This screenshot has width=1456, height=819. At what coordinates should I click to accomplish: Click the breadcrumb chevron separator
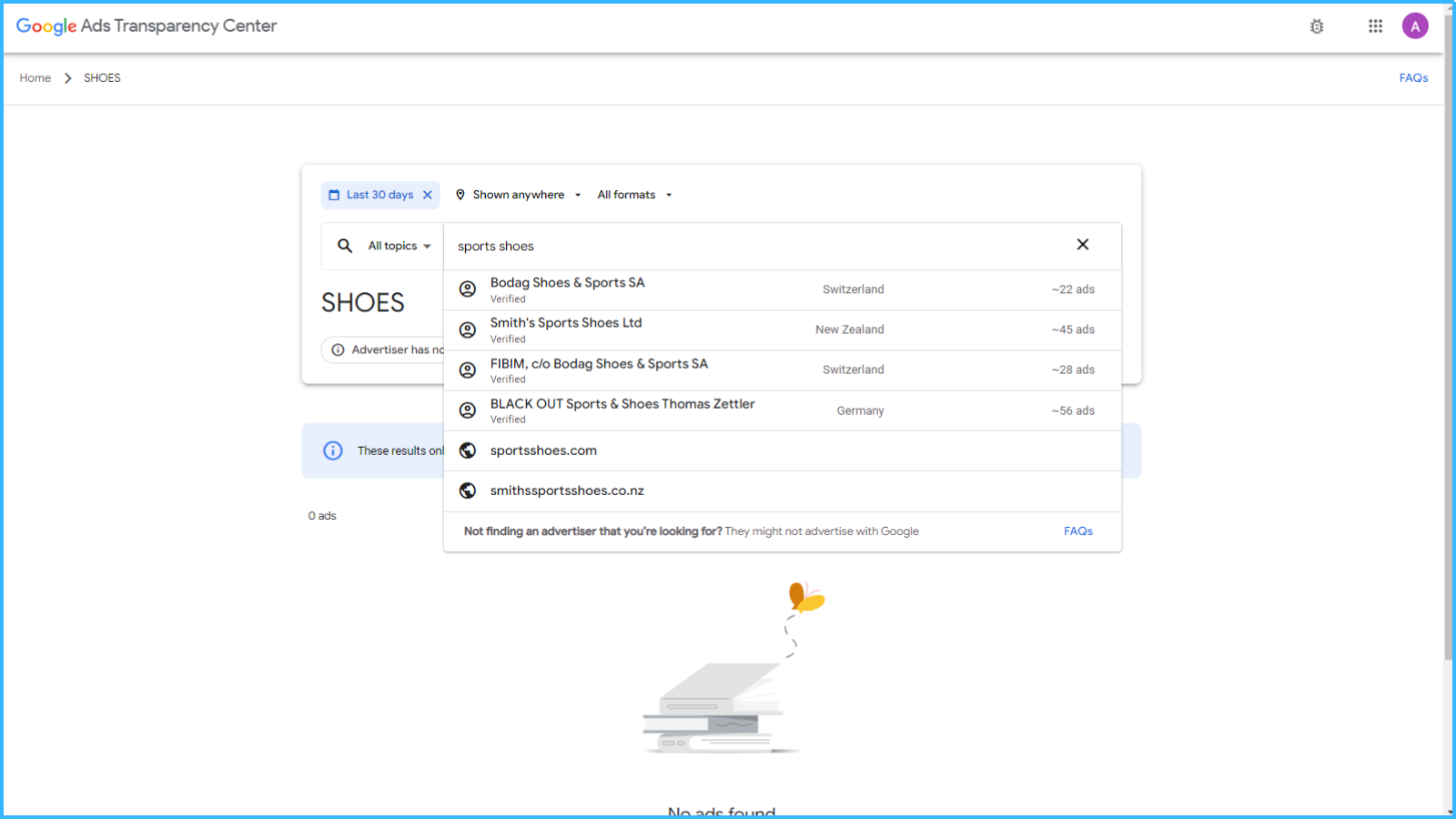point(67,78)
